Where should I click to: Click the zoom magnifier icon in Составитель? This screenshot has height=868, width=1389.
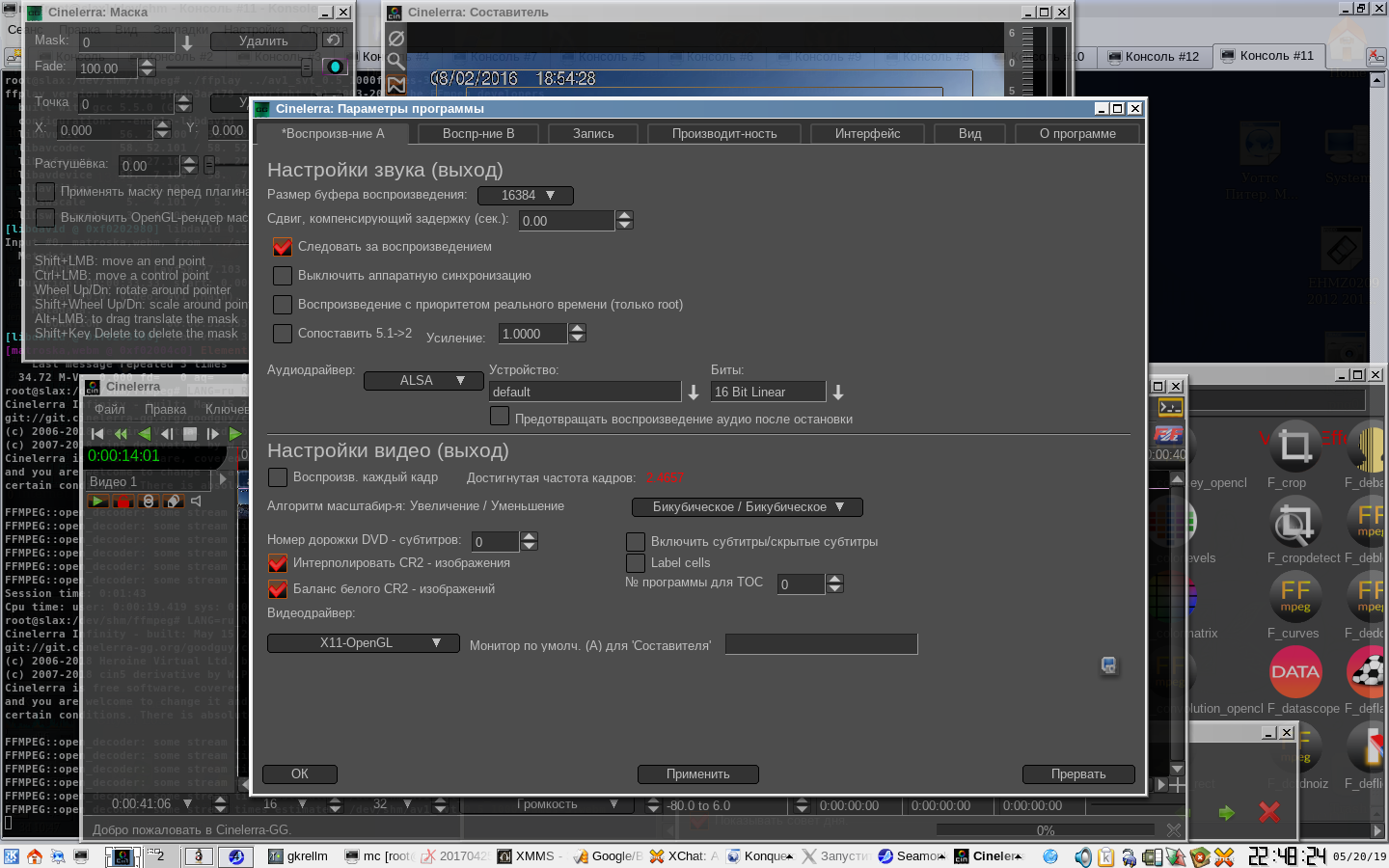396,62
